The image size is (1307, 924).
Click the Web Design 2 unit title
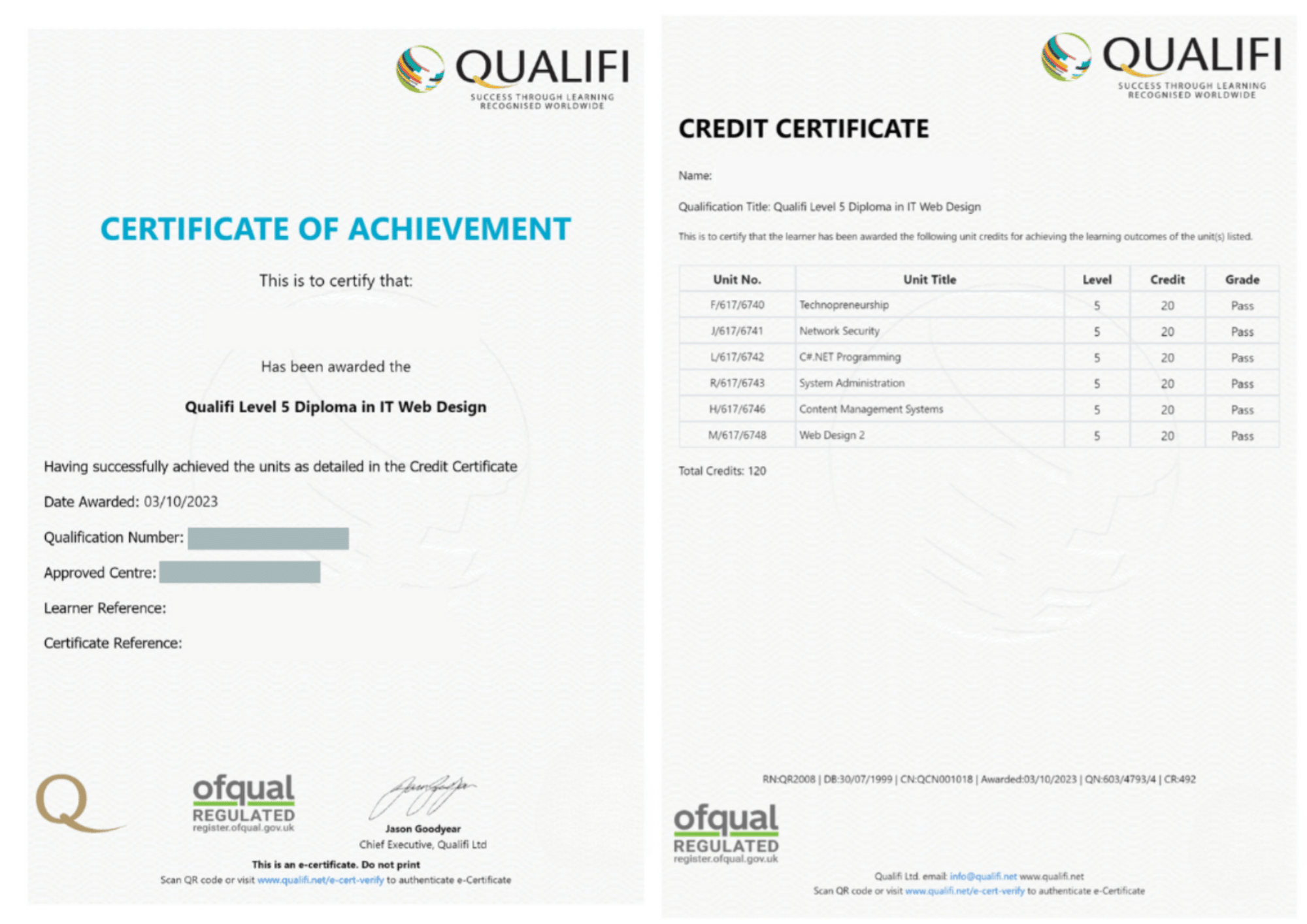click(x=831, y=435)
